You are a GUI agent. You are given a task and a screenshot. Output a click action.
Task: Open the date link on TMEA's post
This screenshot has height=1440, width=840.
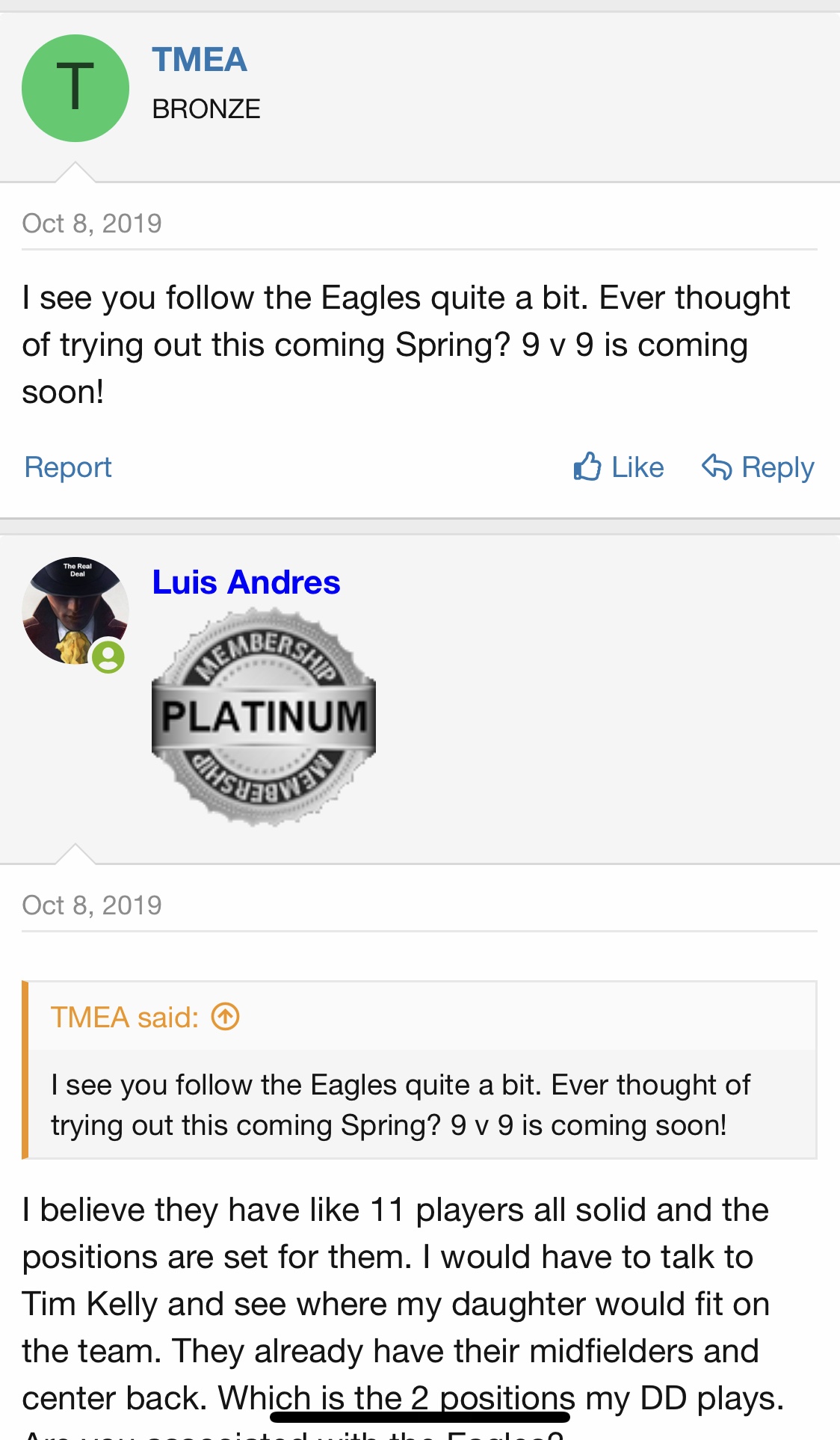point(92,224)
